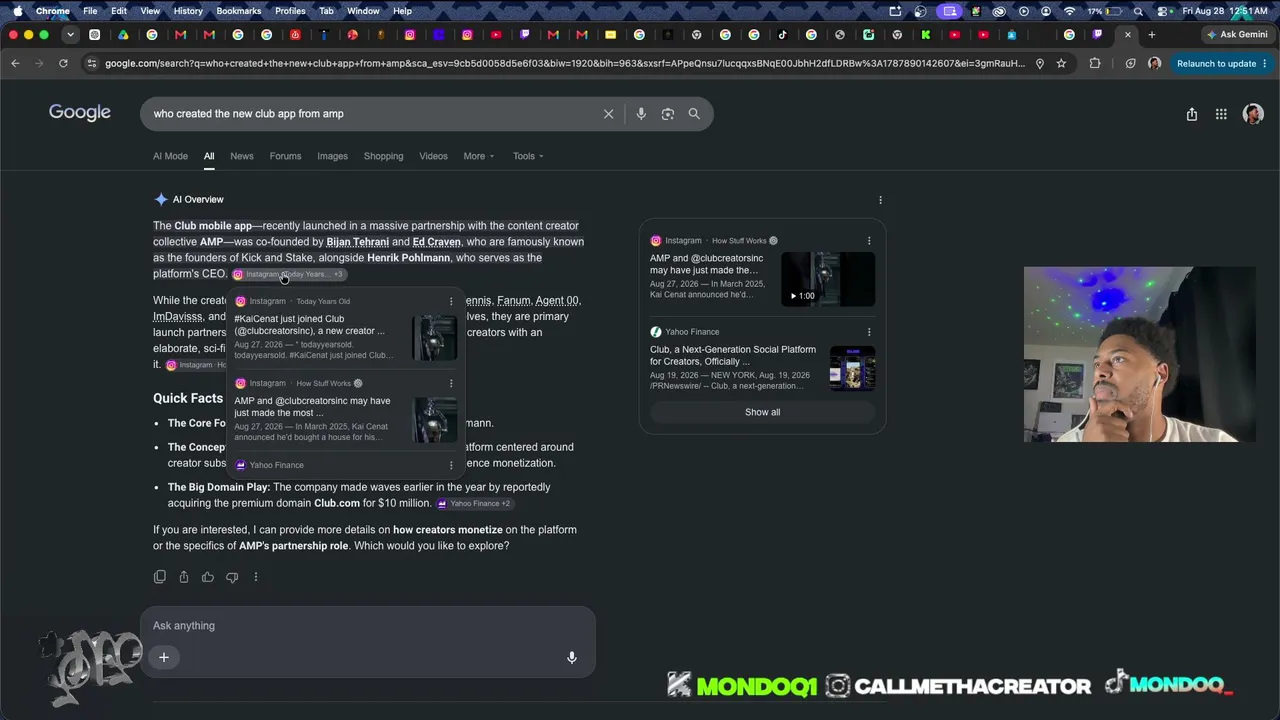Dictate a follow-up with the Ask anything microphone
Image resolution: width=1280 pixels, height=720 pixels.
click(x=572, y=657)
